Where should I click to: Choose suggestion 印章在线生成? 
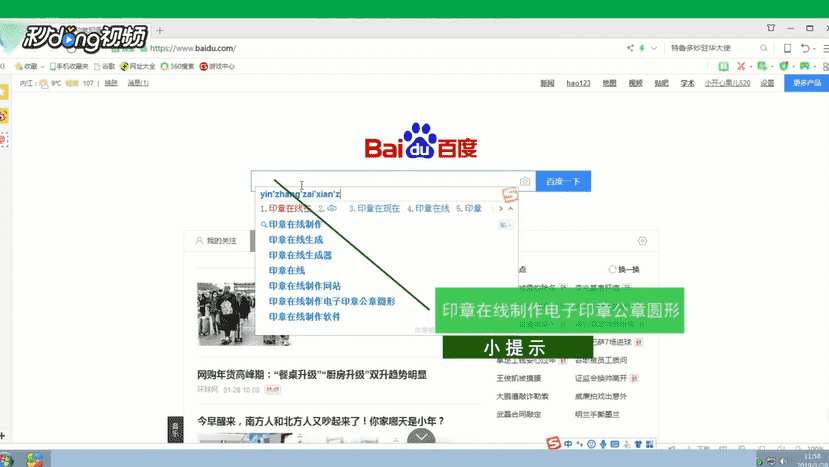pos(296,240)
